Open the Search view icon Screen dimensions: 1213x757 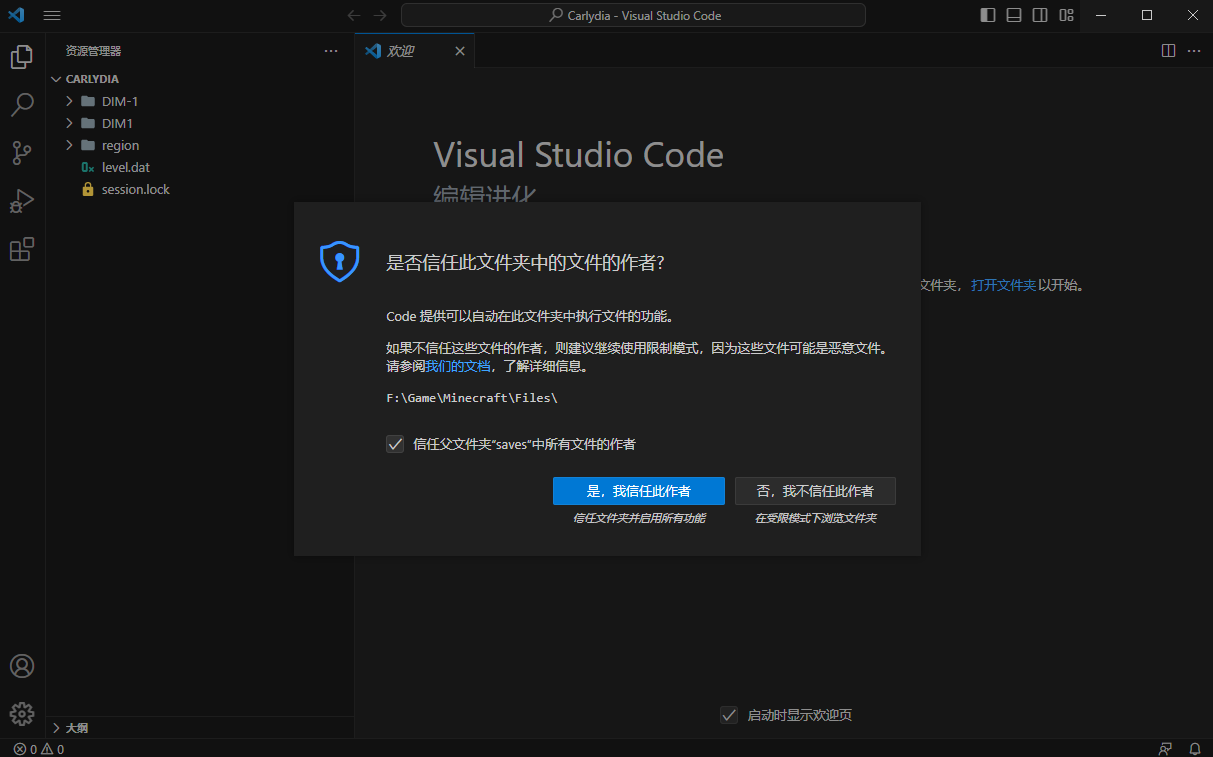click(22, 105)
